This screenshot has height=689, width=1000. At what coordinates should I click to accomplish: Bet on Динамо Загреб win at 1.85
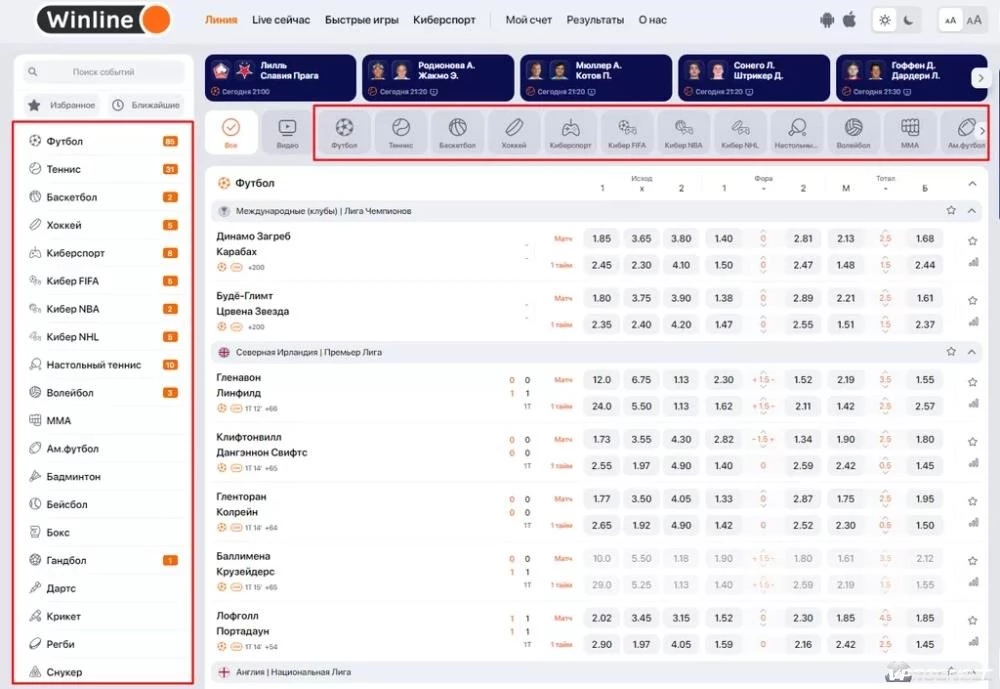click(x=601, y=239)
